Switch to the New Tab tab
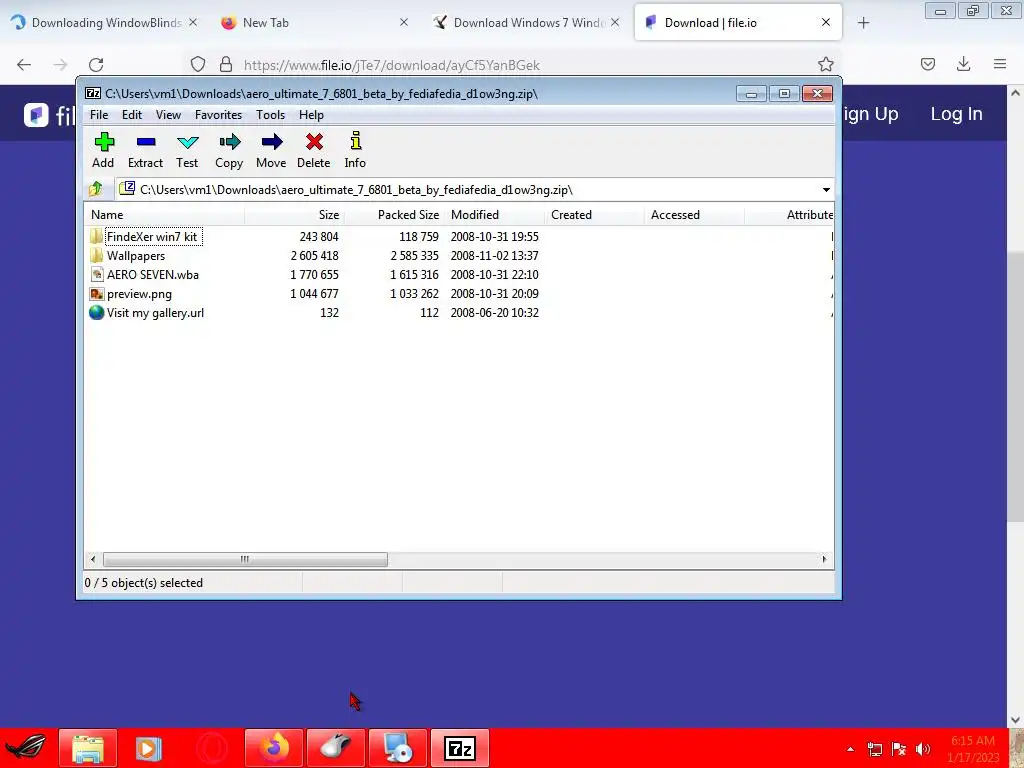The width and height of the screenshot is (1024, 768). tap(313, 22)
